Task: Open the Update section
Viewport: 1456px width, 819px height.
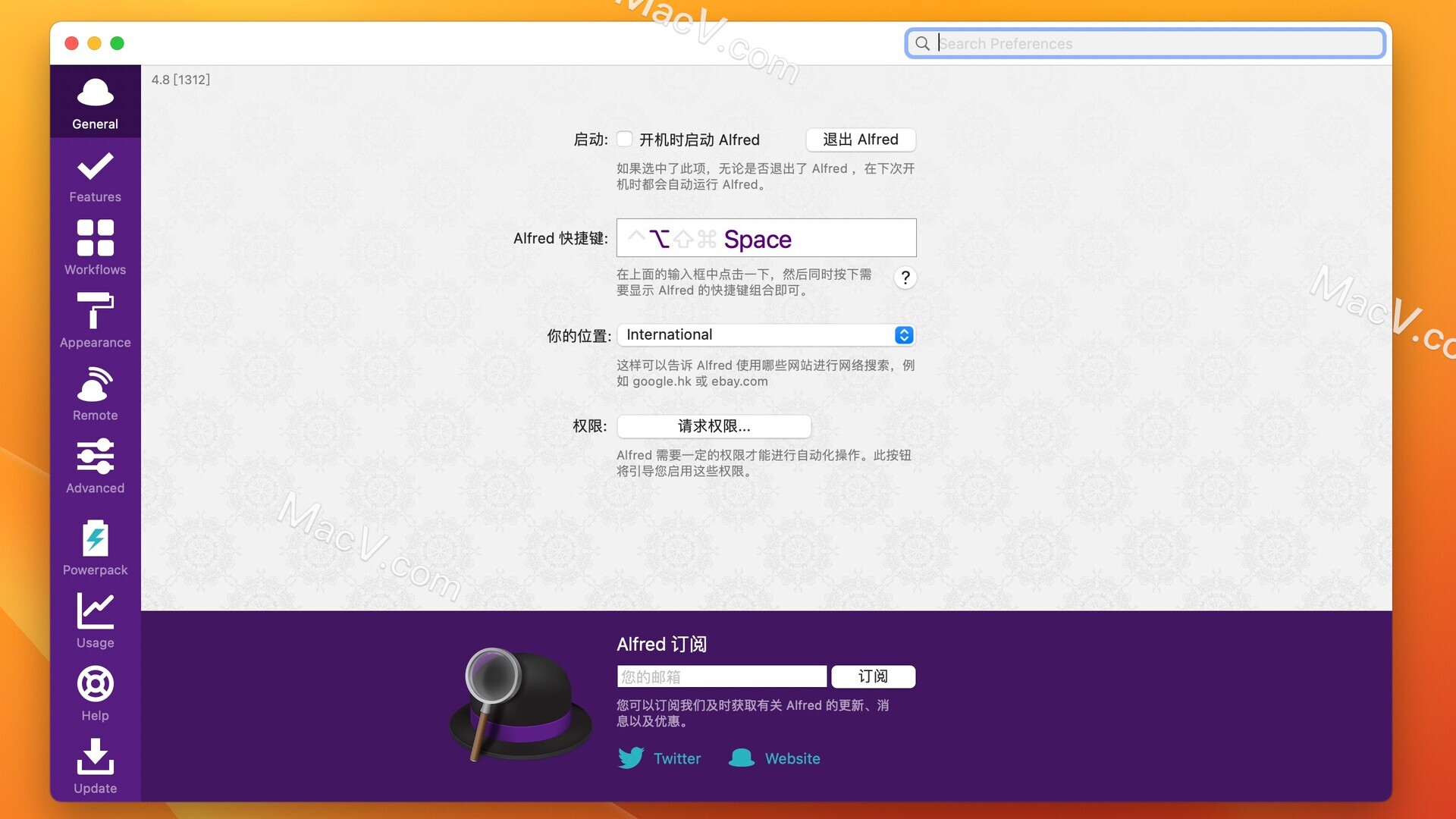Action: pyautogui.click(x=95, y=767)
